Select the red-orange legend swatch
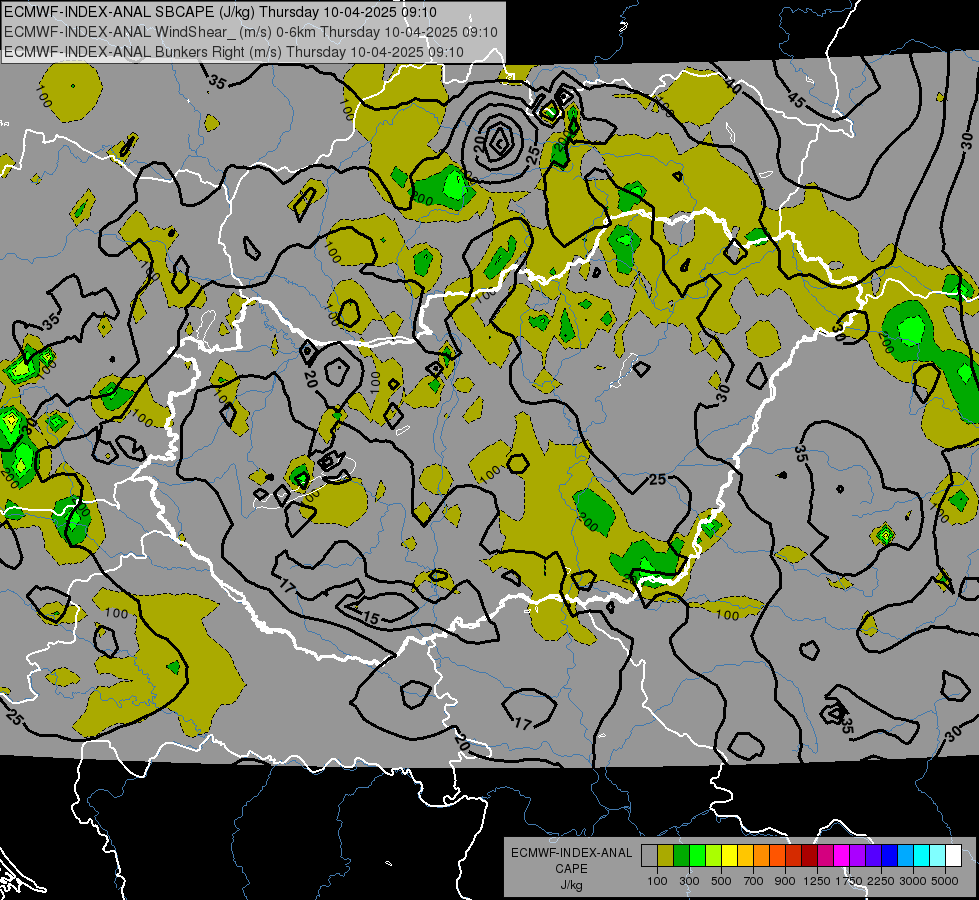This screenshot has width=979, height=900. 777,856
